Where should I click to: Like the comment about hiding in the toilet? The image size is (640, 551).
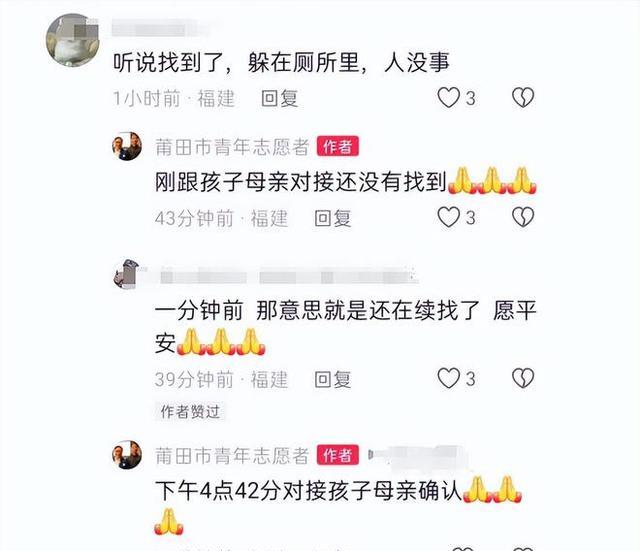point(449,98)
